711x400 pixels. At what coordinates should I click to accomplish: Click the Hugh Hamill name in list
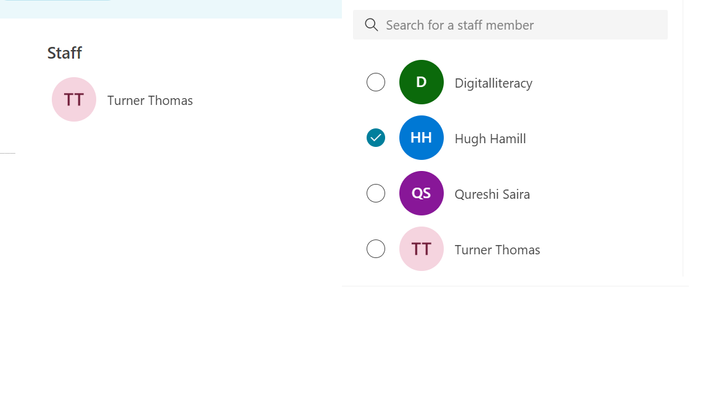[x=490, y=139]
